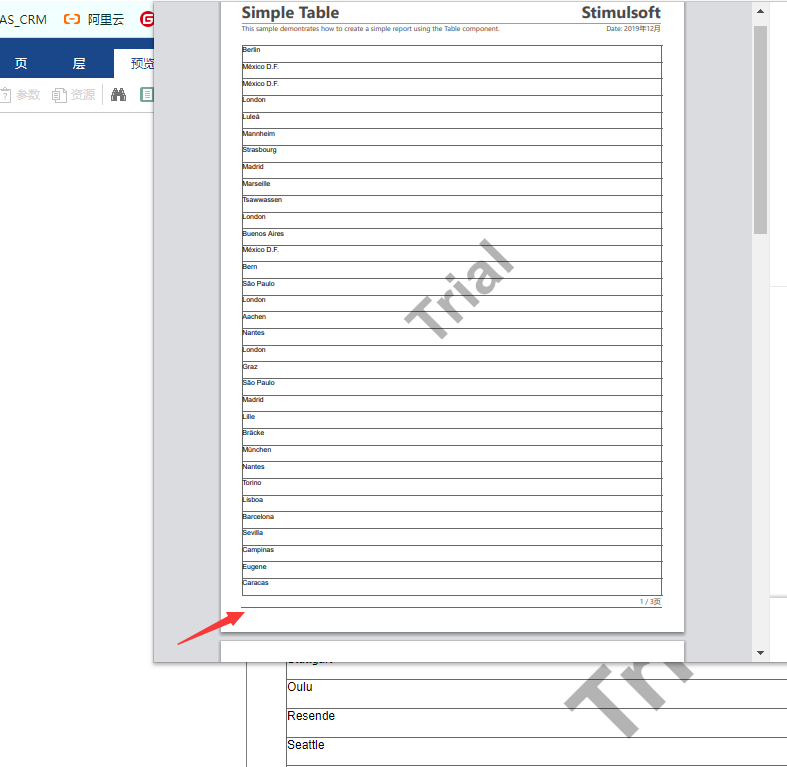The image size is (787, 767).
Task: Click the red G bookmark icon
Action: coord(147,19)
